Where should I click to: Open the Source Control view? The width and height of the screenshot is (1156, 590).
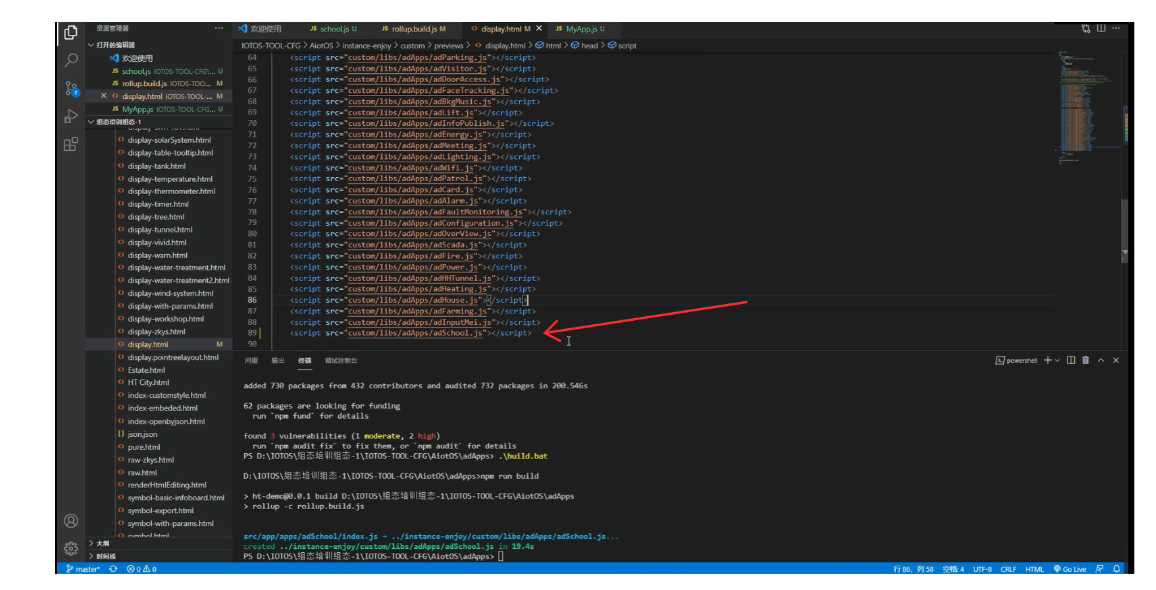pos(71,88)
